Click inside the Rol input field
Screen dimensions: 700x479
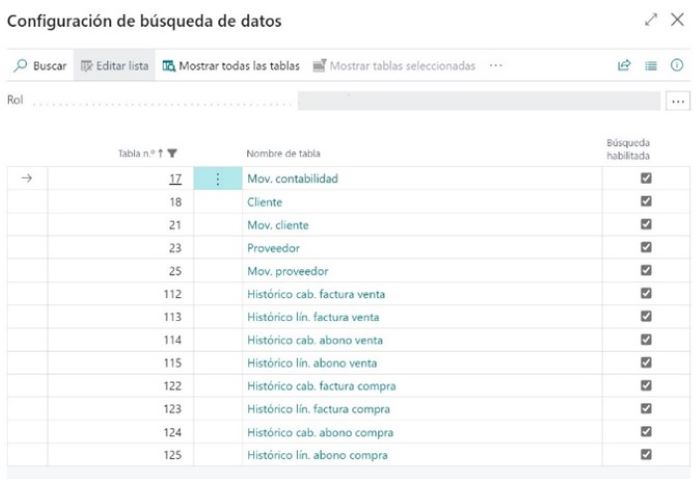480,101
